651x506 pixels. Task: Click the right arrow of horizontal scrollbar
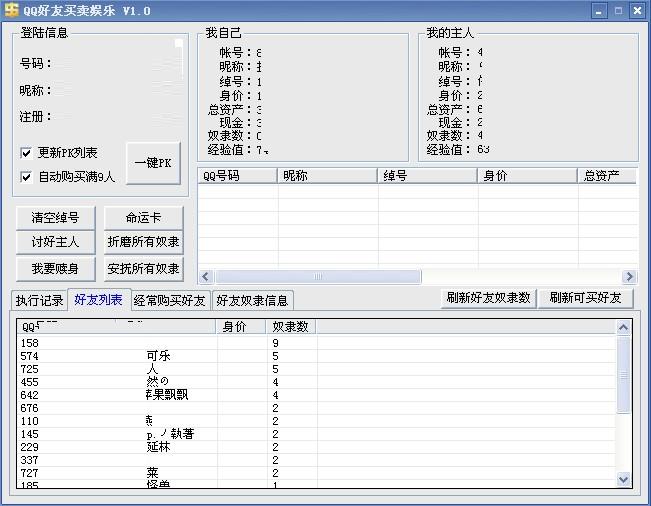629,276
